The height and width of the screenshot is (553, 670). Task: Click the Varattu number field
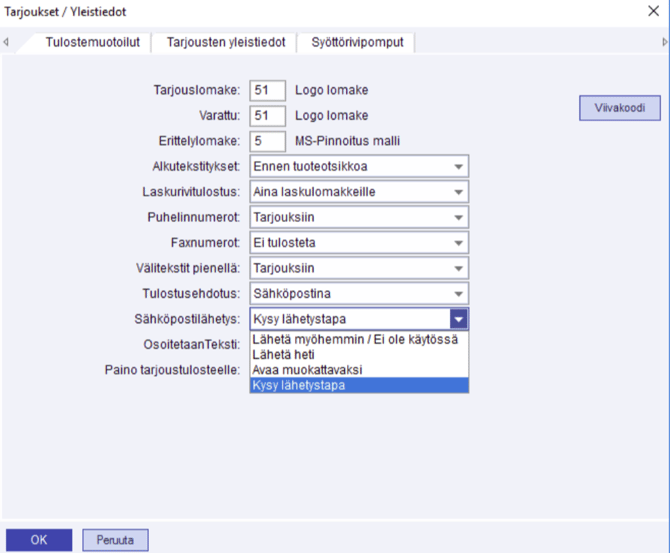coord(267,115)
